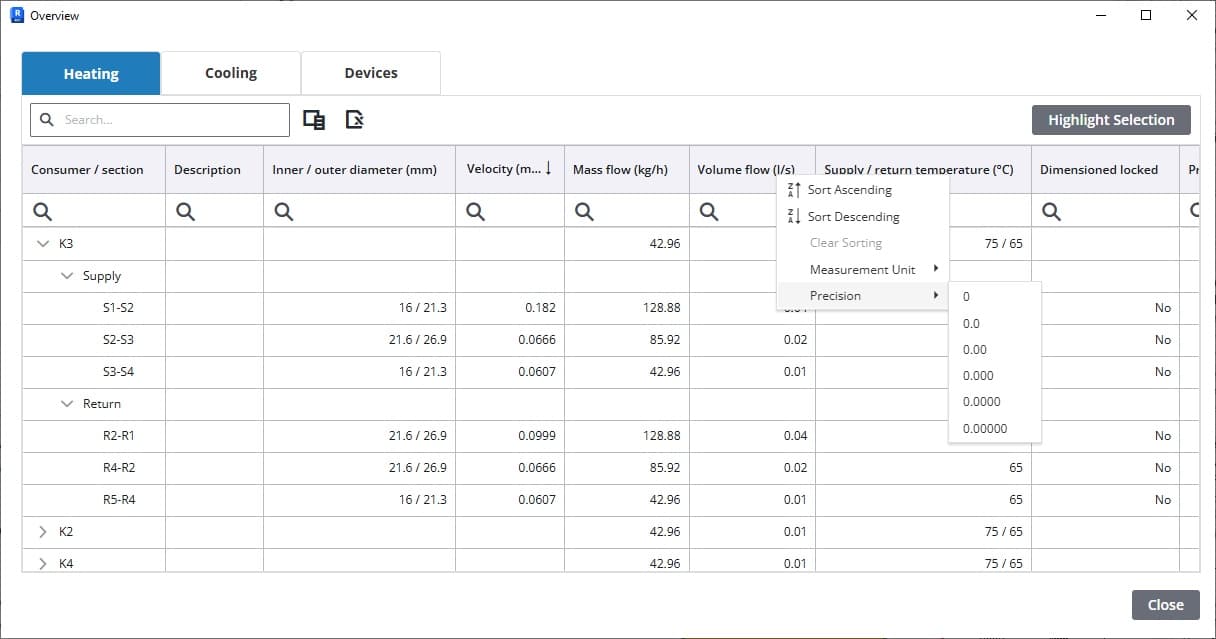Screen dimensions: 1216x639
Task: Switch to the Cooling tab
Action: pyautogui.click(x=231, y=73)
